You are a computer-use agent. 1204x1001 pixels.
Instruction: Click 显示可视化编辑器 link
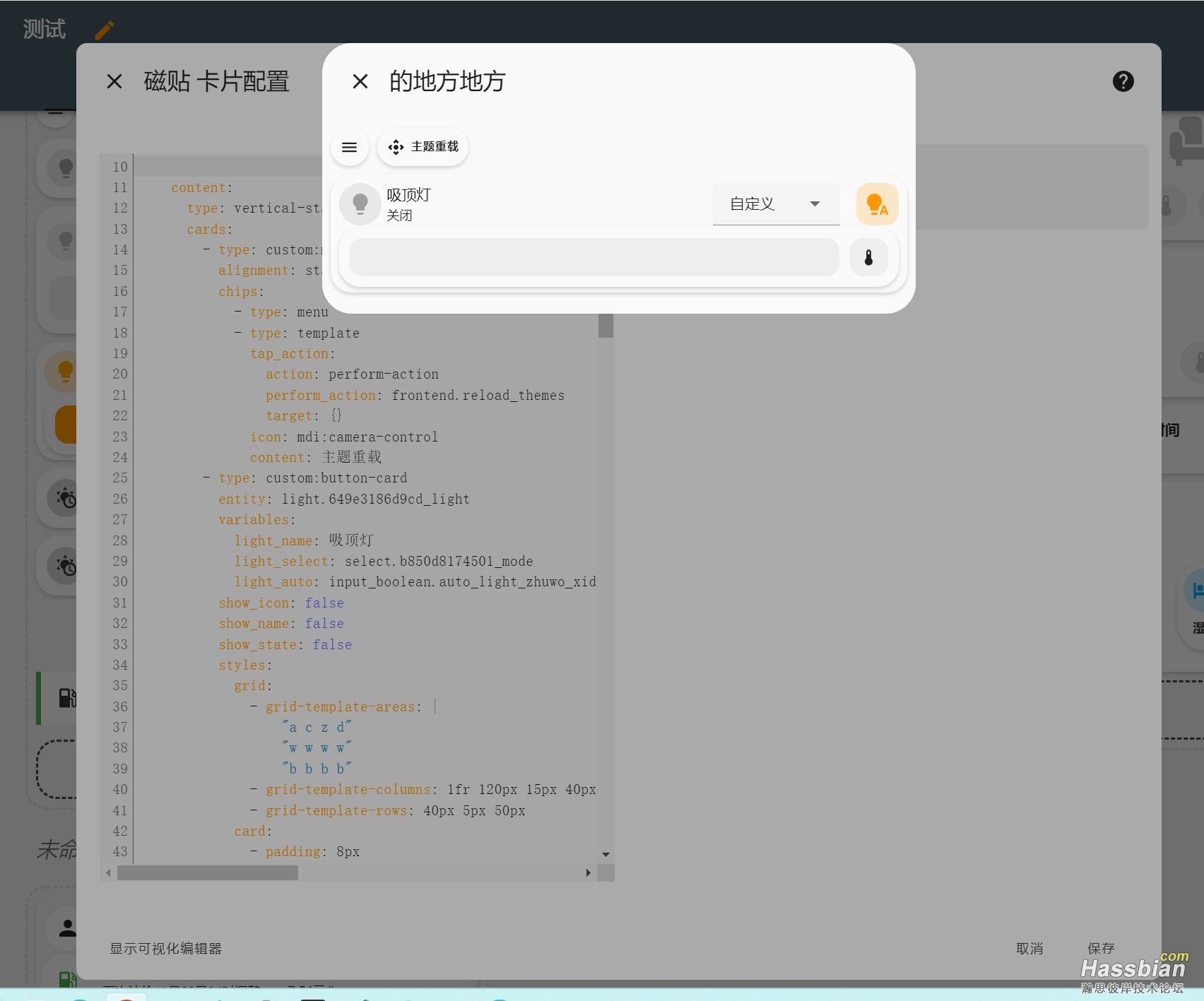(166, 949)
